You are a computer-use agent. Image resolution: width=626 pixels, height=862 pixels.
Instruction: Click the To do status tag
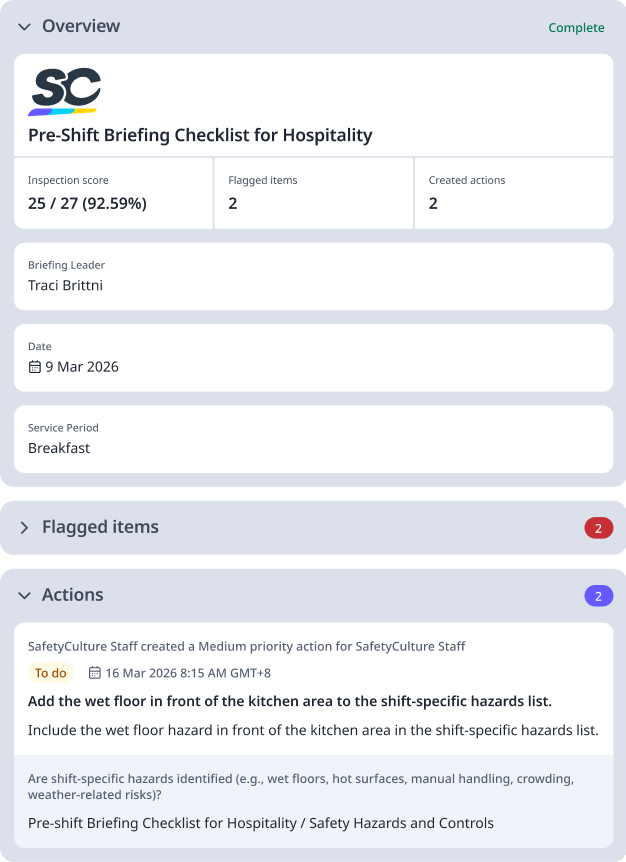(x=50, y=673)
